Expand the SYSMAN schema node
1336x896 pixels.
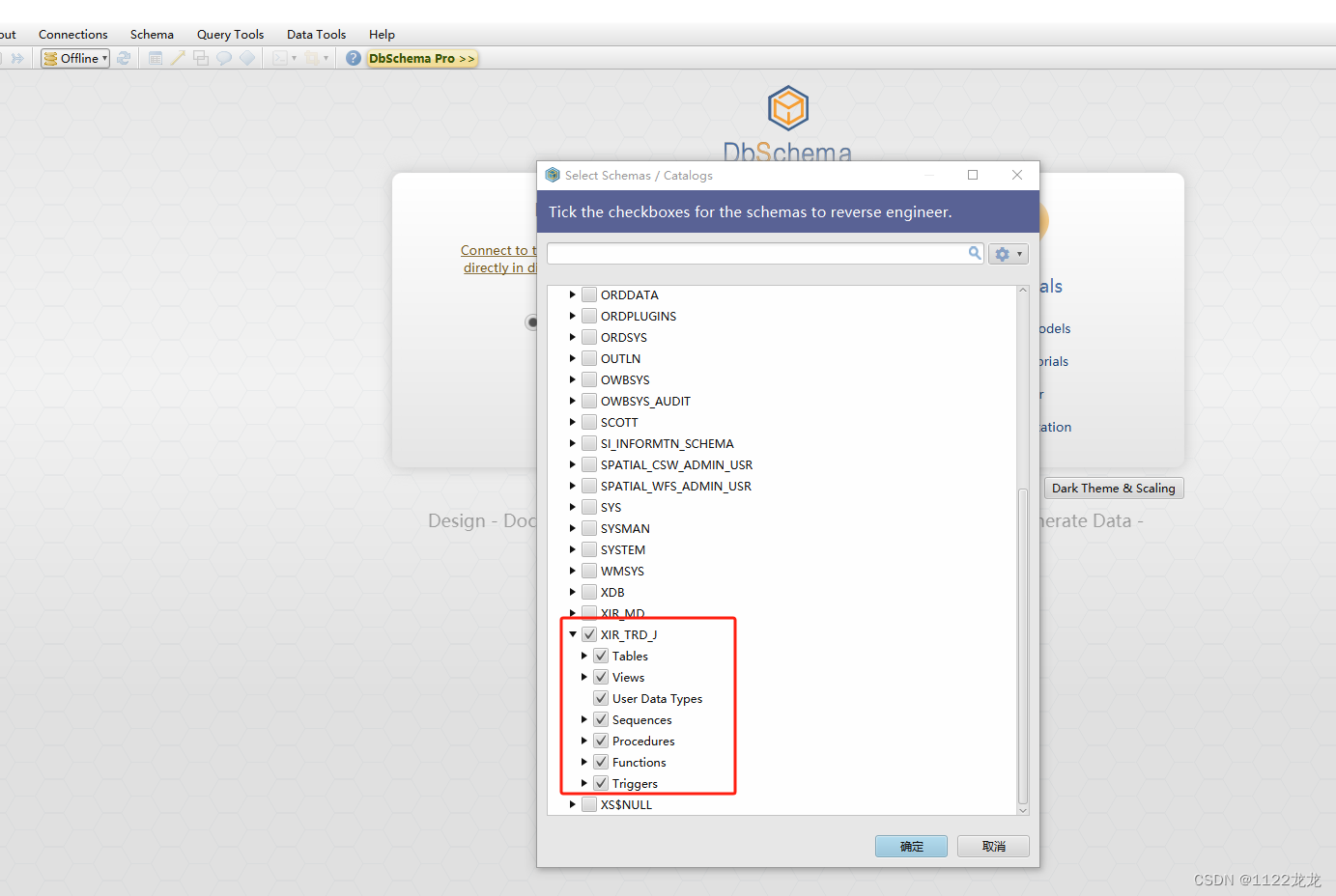(573, 528)
